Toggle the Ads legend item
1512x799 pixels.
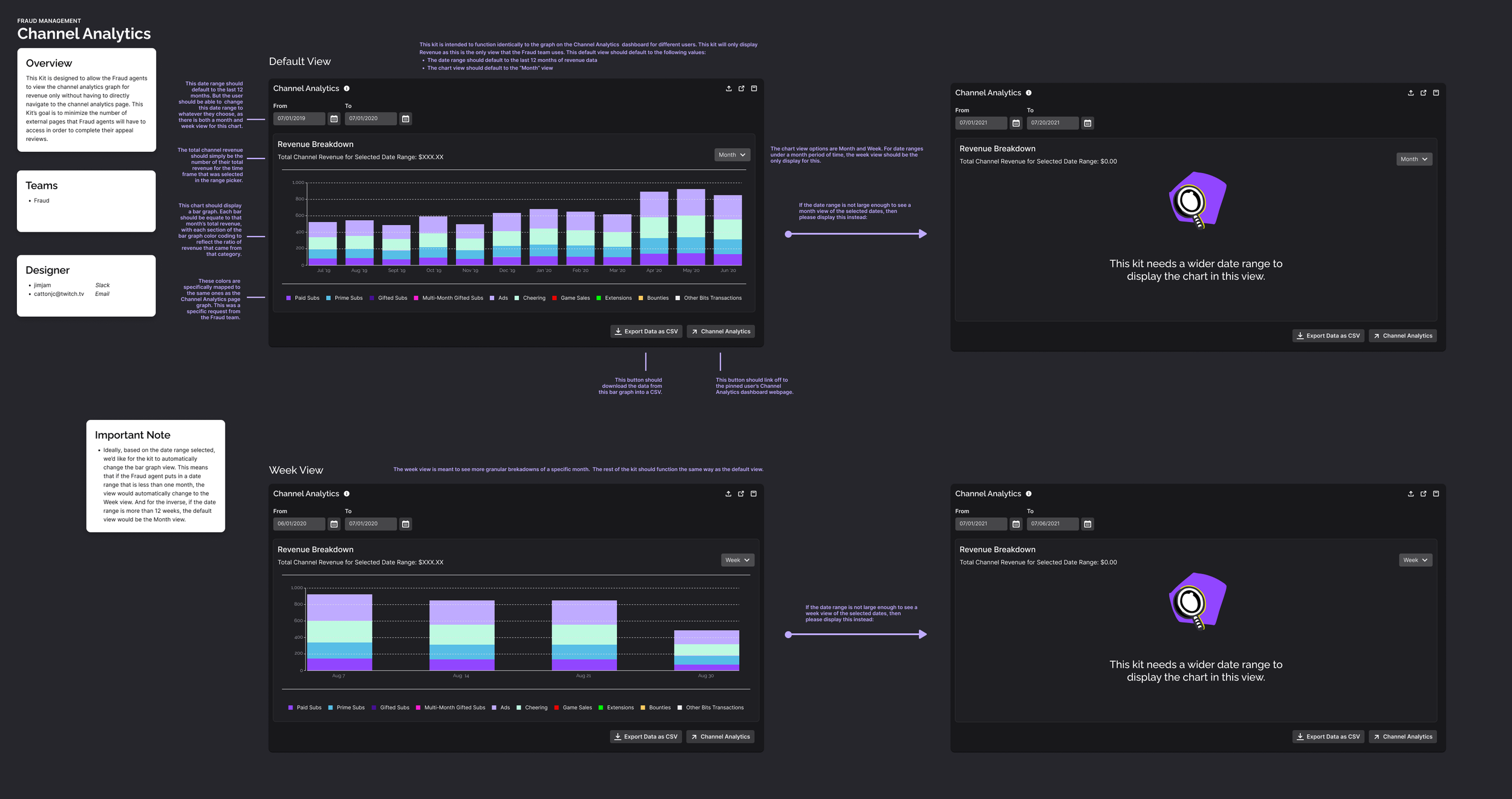[x=500, y=298]
